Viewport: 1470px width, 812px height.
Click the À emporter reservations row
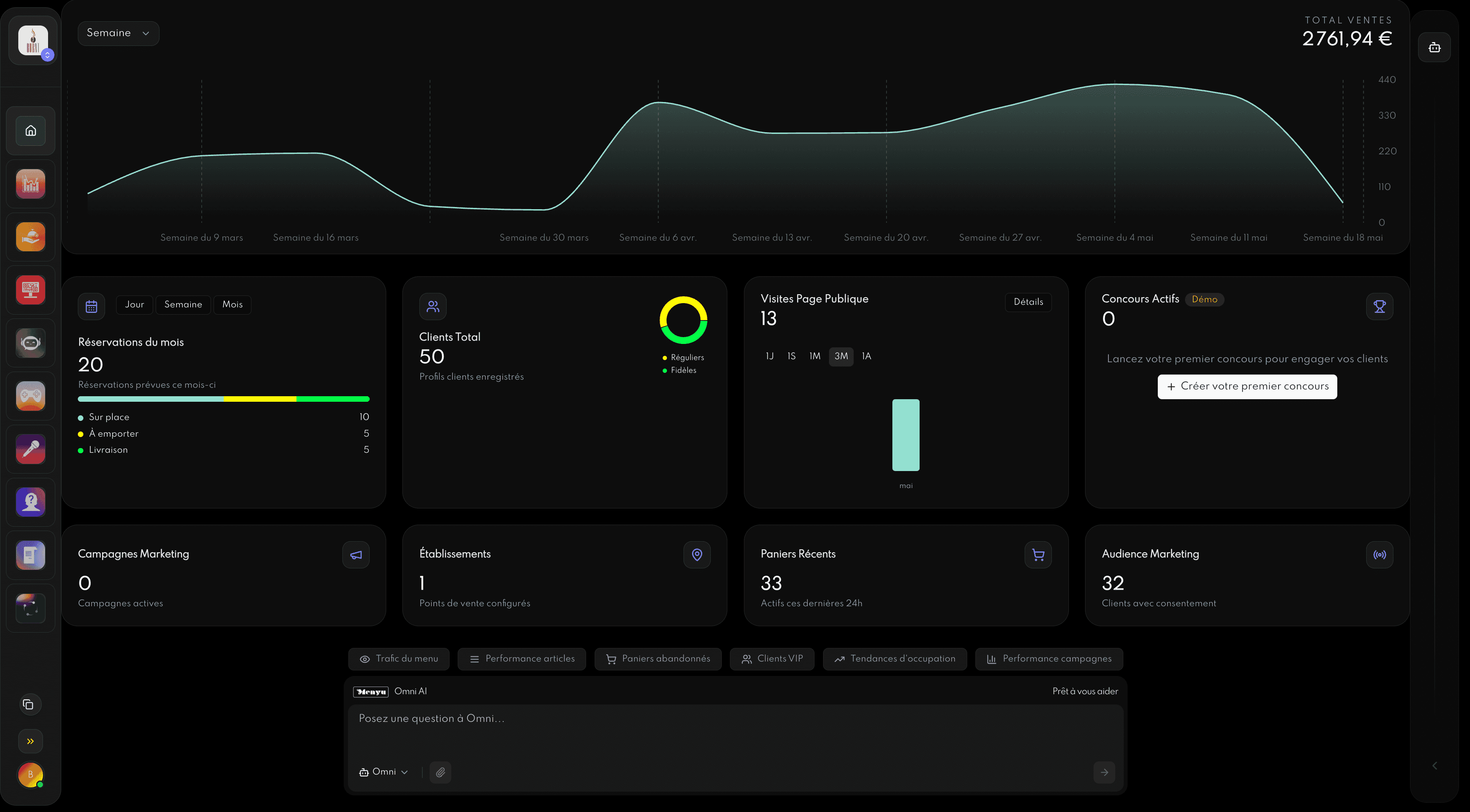coord(224,434)
